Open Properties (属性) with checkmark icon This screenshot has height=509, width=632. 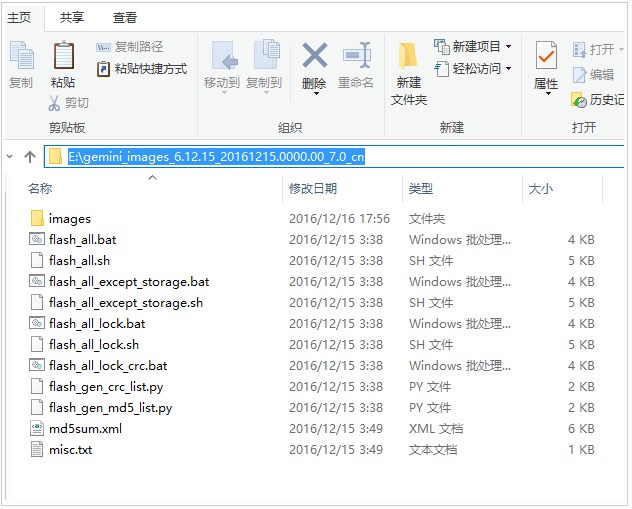pos(546,56)
